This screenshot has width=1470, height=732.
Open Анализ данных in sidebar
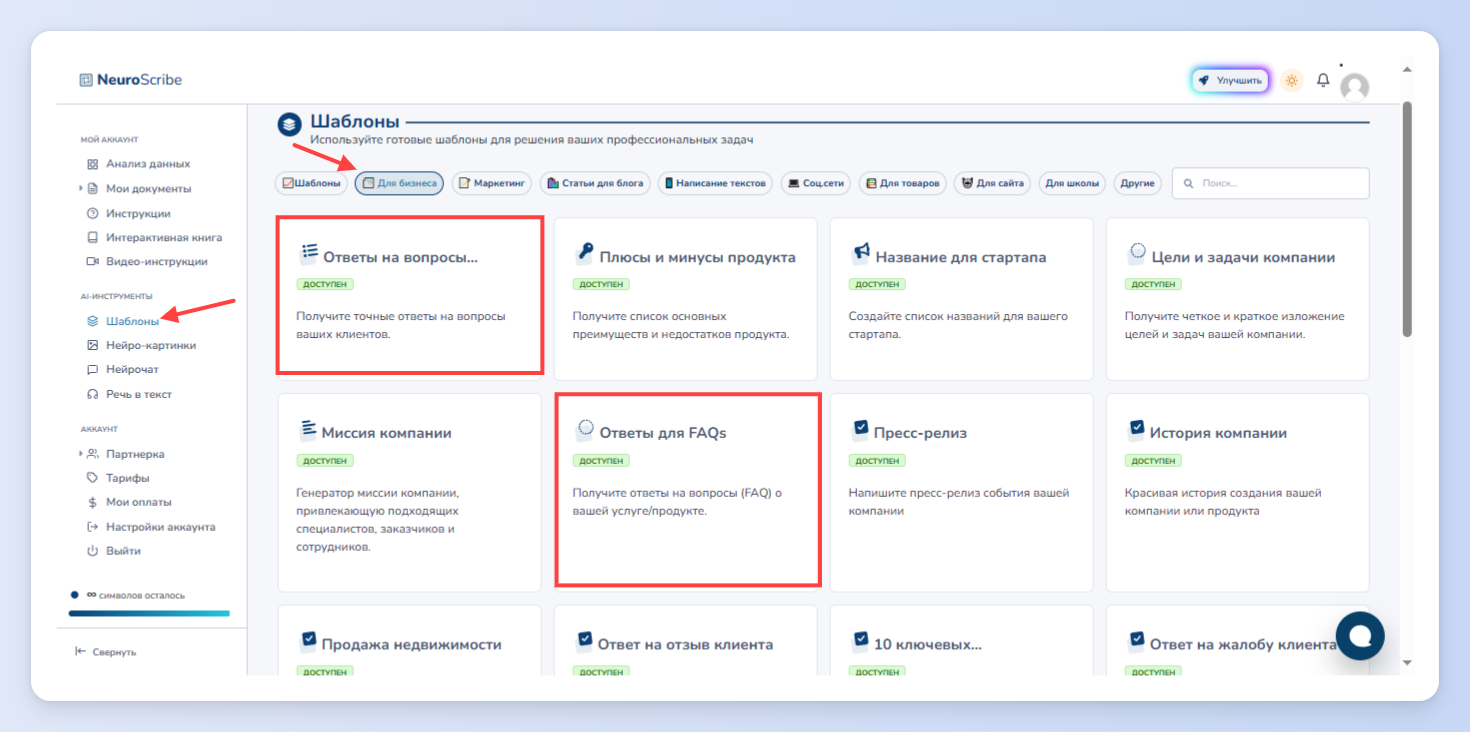point(148,164)
